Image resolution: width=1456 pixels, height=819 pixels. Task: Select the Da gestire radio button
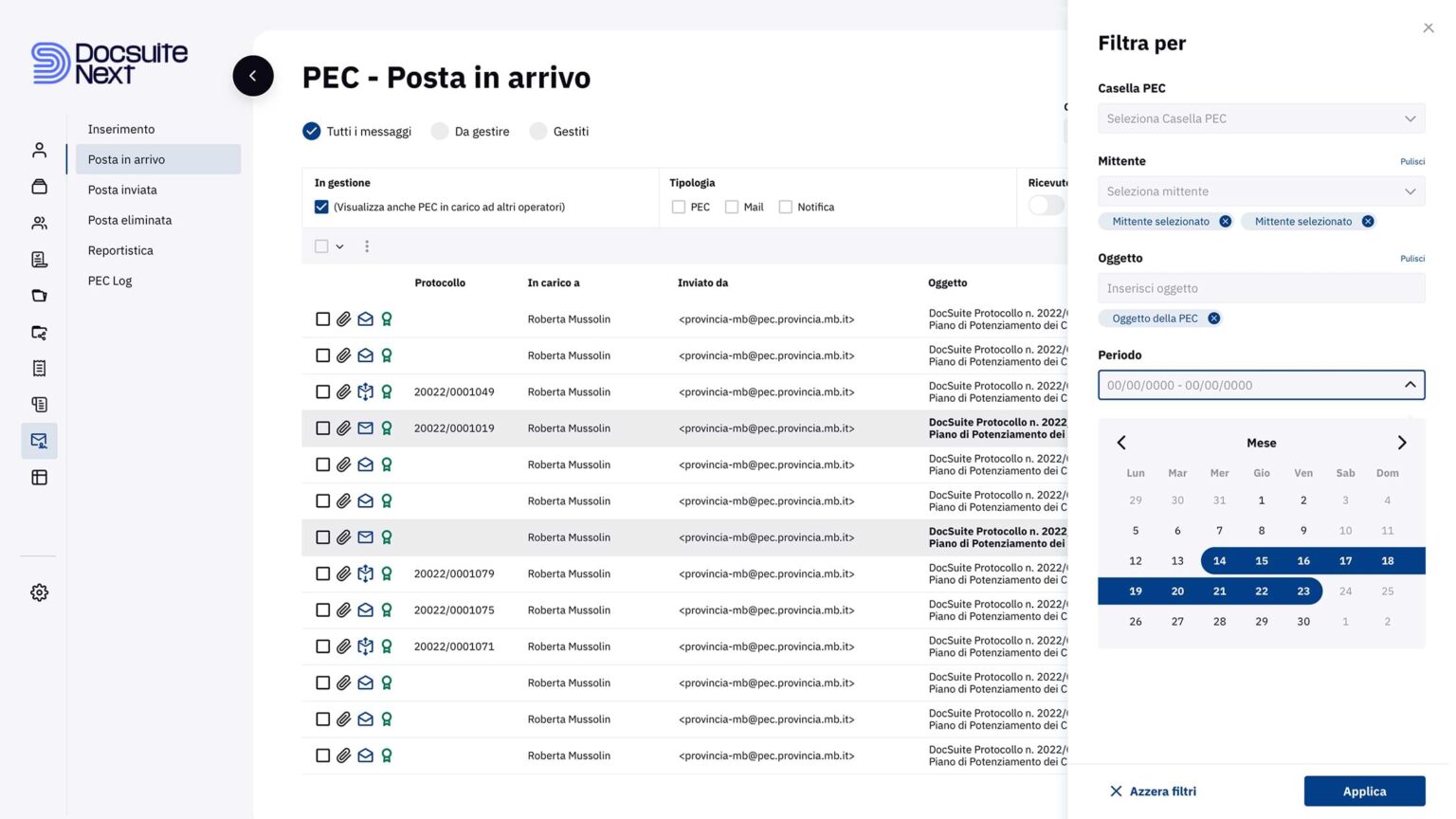coord(440,131)
